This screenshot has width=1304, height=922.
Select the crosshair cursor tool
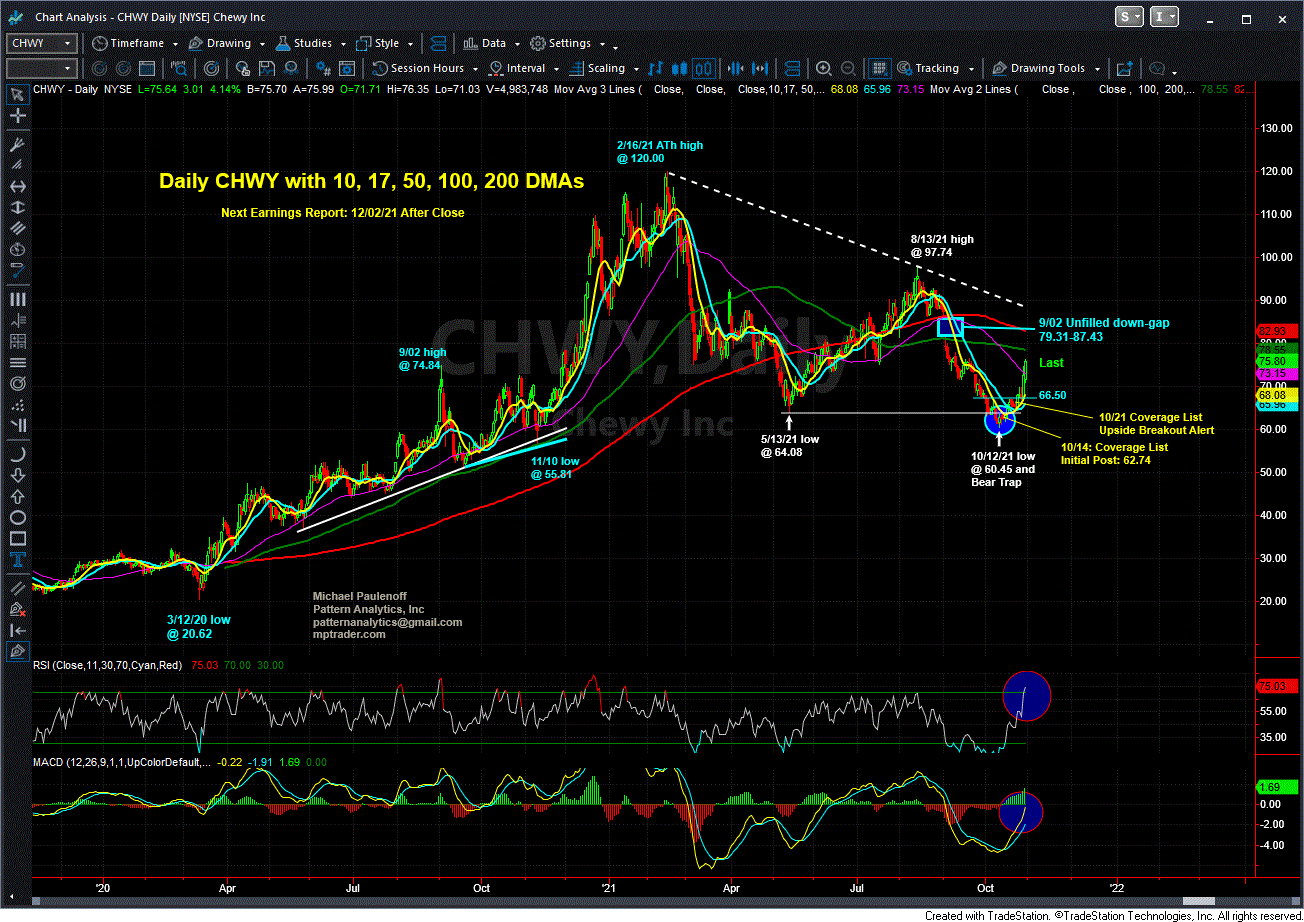click(x=17, y=118)
